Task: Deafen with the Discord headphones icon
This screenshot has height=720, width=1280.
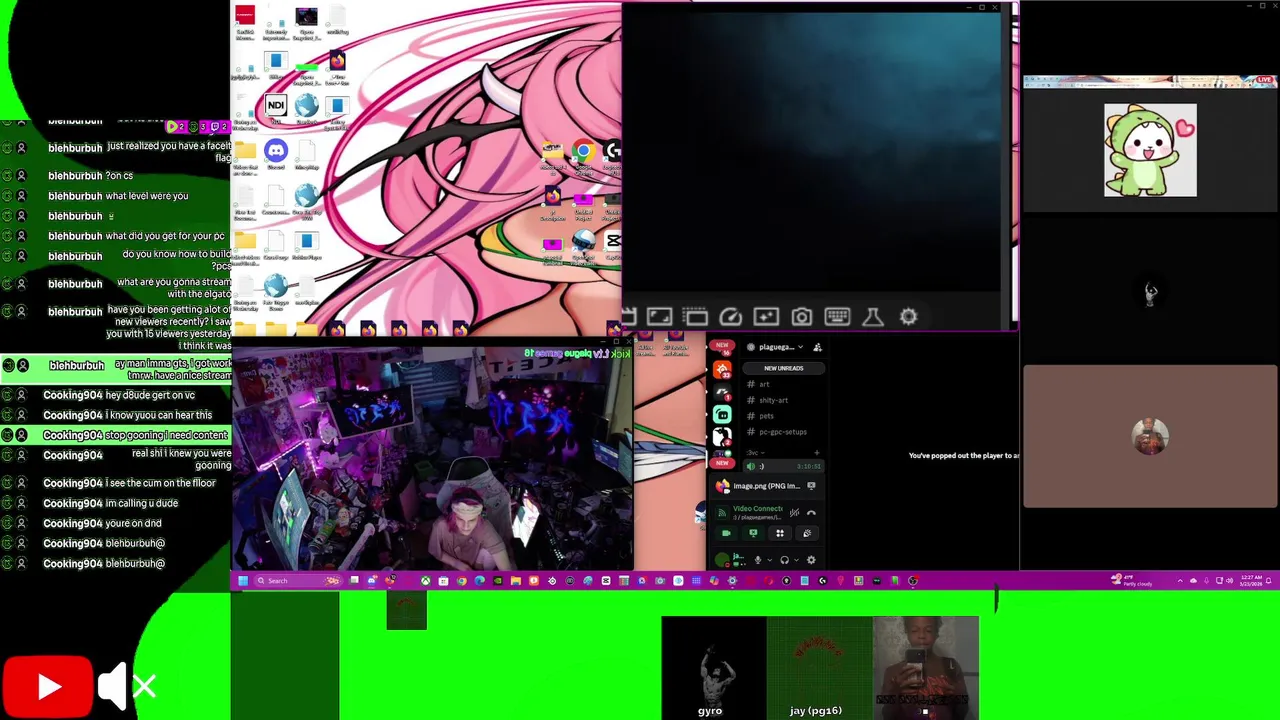Action: (785, 560)
